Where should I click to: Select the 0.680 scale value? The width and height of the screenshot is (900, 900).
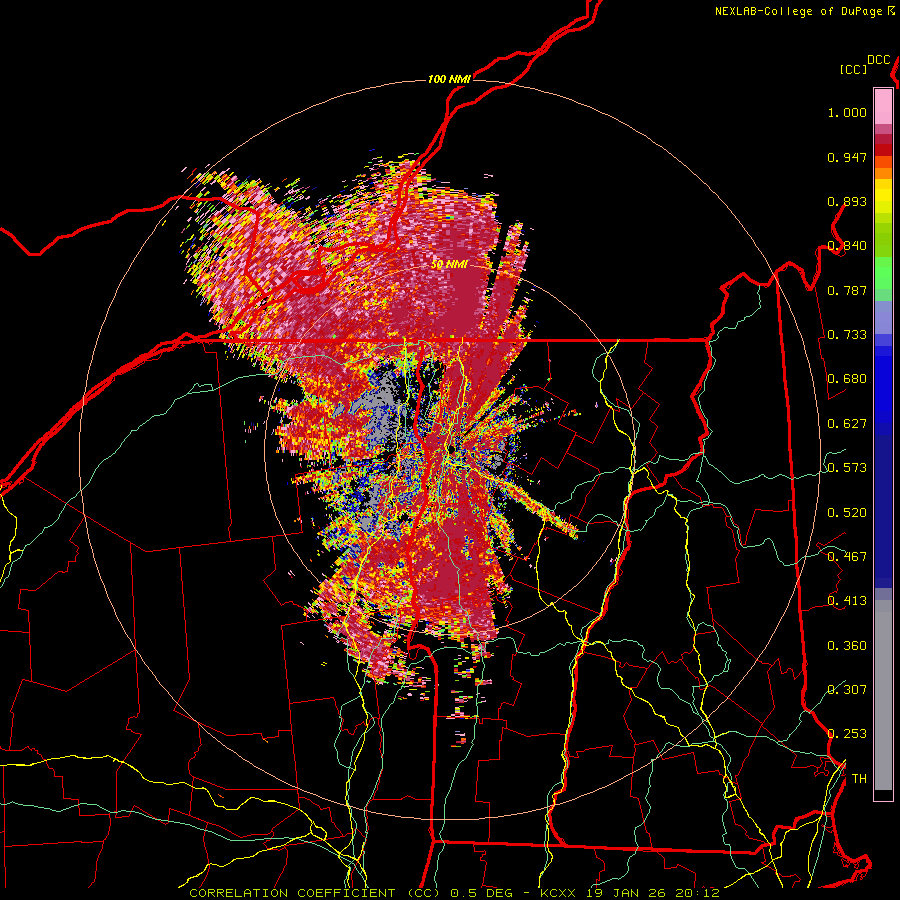847,379
